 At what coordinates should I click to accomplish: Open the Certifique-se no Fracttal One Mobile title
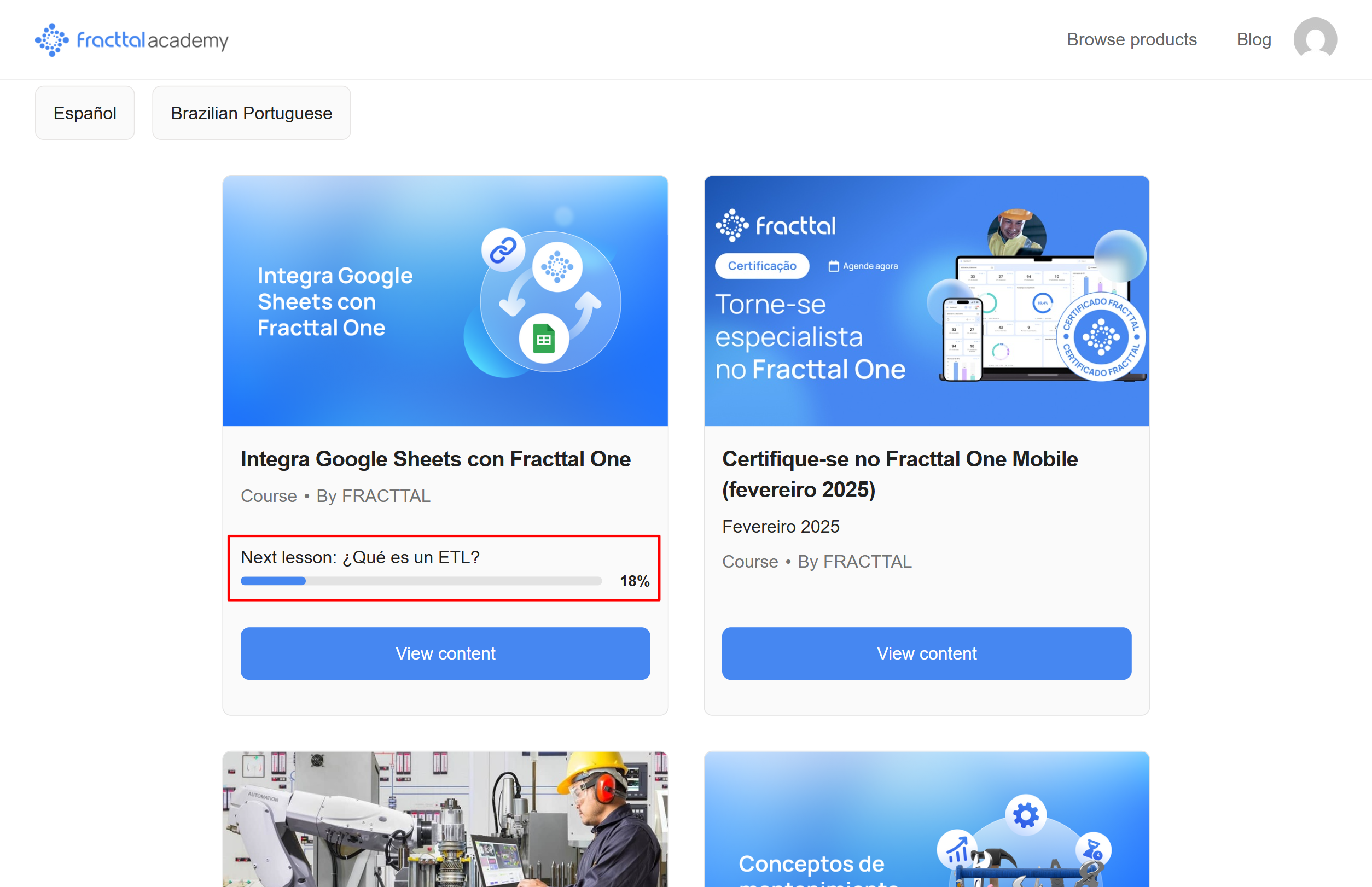coord(899,474)
